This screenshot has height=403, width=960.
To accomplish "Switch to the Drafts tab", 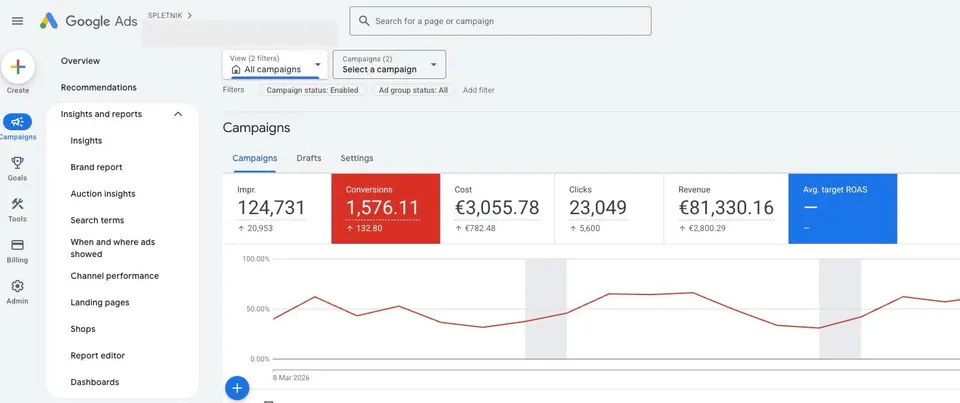I will click(309, 158).
